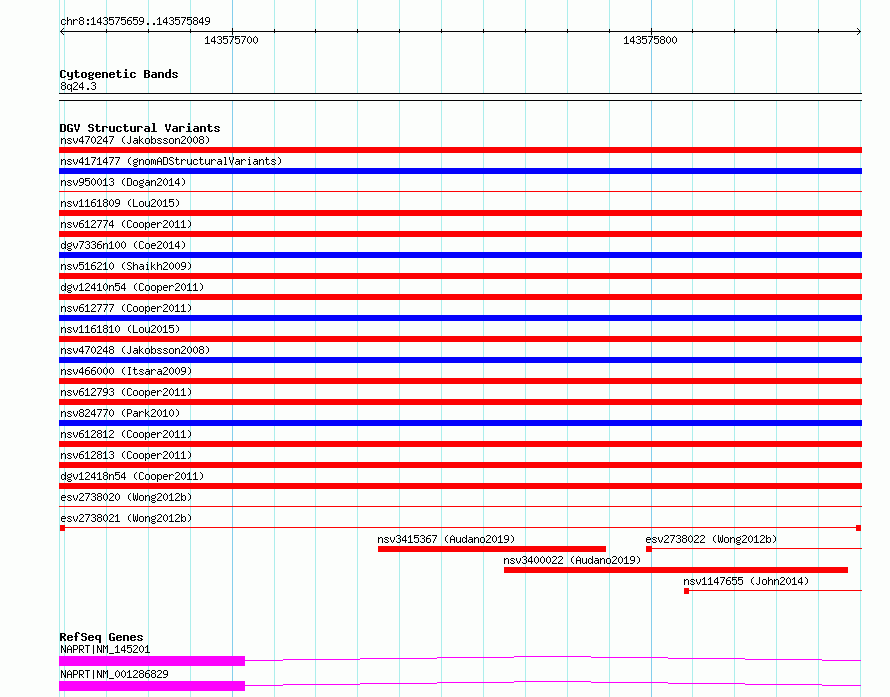890x697 pixels.
Task: Open nsv612812 (Cooper2011) variant
Action: (x=126, y=434)
